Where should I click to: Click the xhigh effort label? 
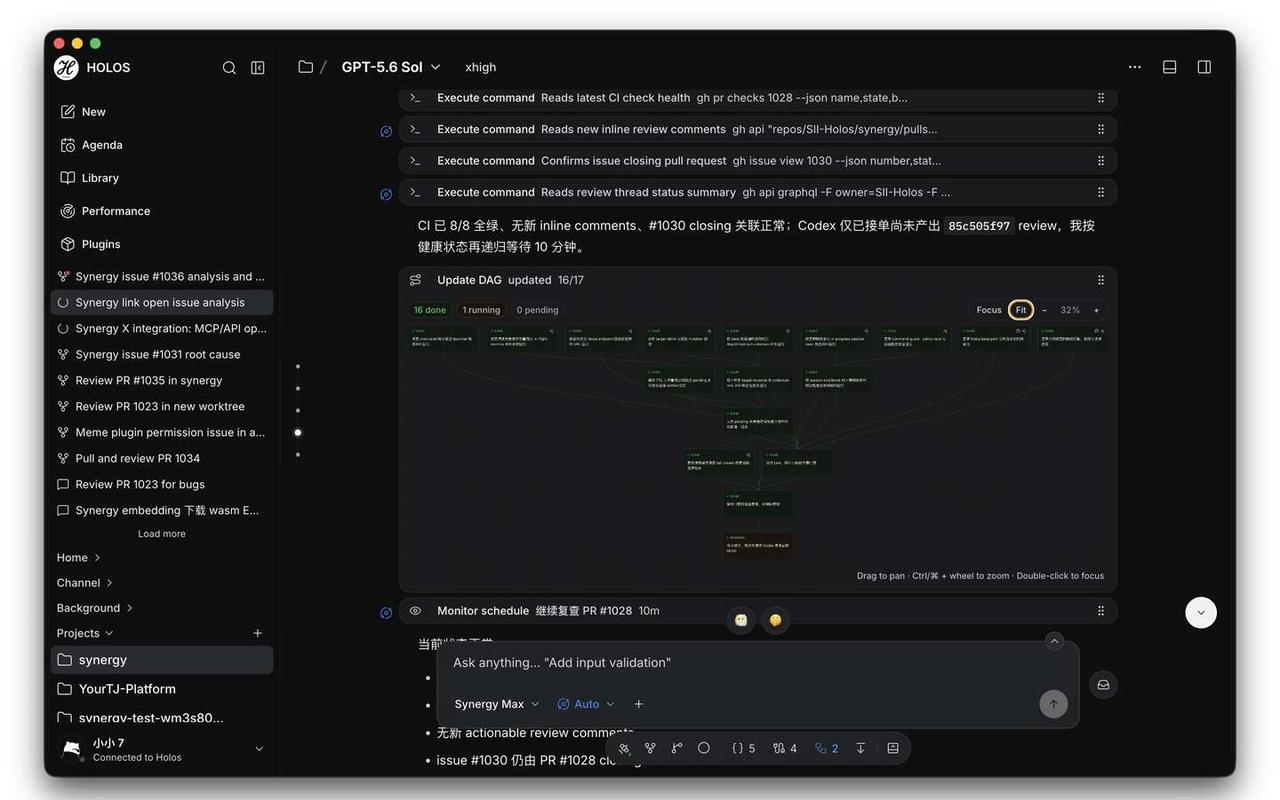tap(481, 67)
